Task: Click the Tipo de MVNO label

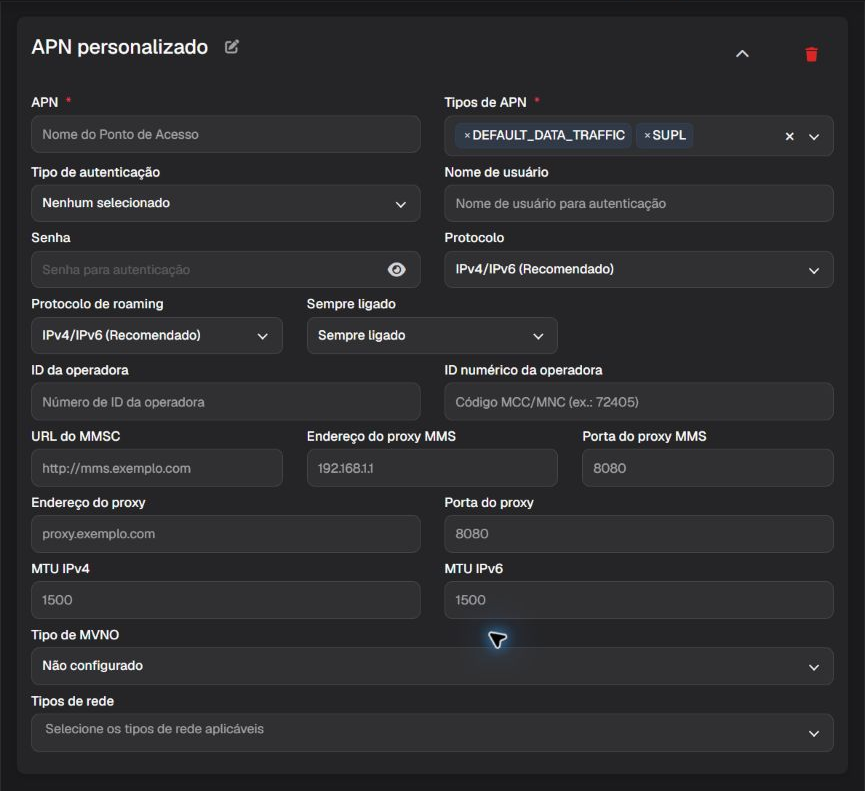Action: [x=75, y=635]
